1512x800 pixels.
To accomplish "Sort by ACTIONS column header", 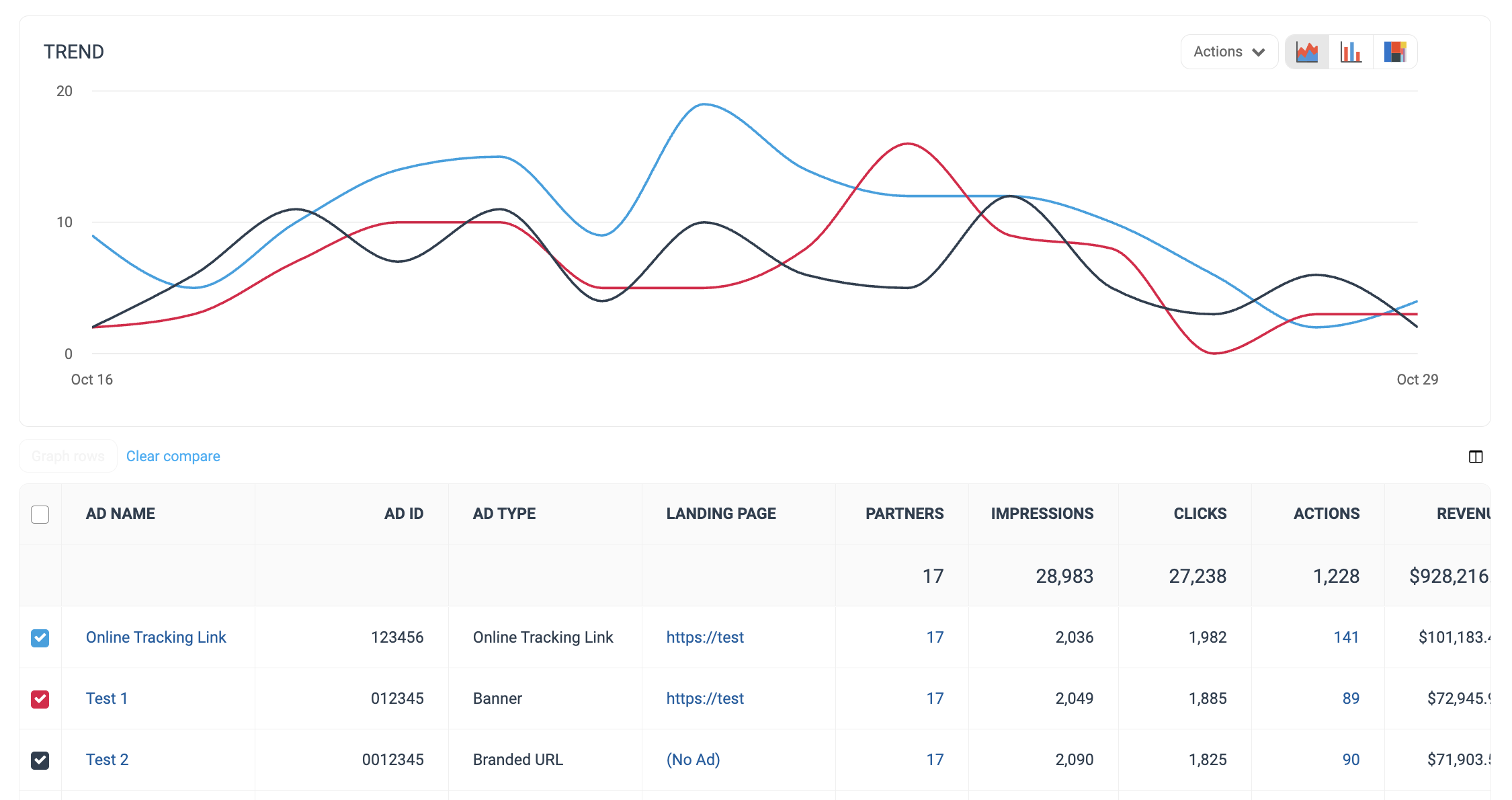I will [1327, 514].
